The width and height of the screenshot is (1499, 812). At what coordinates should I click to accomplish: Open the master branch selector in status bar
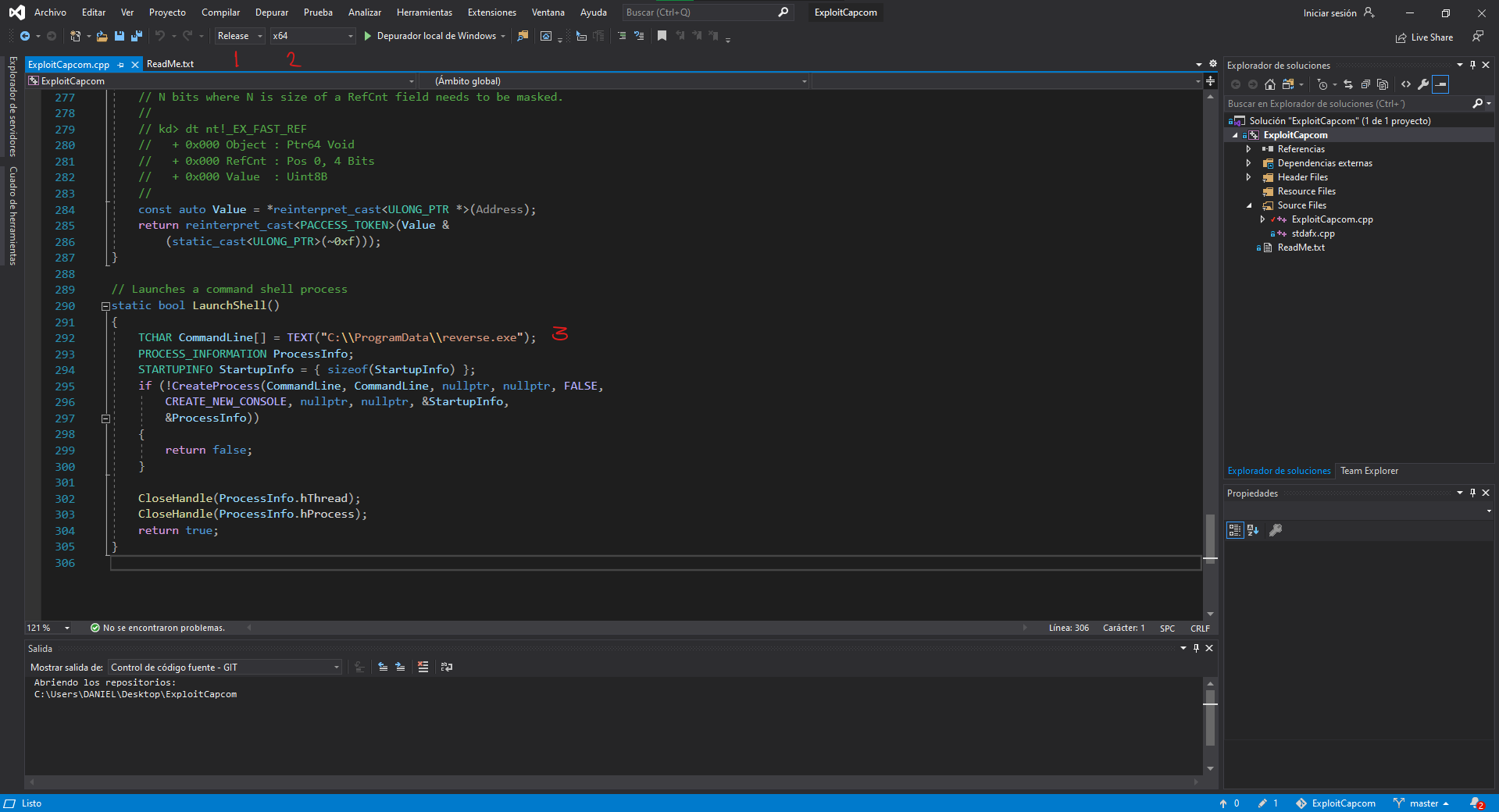(x=1422, y=803)
